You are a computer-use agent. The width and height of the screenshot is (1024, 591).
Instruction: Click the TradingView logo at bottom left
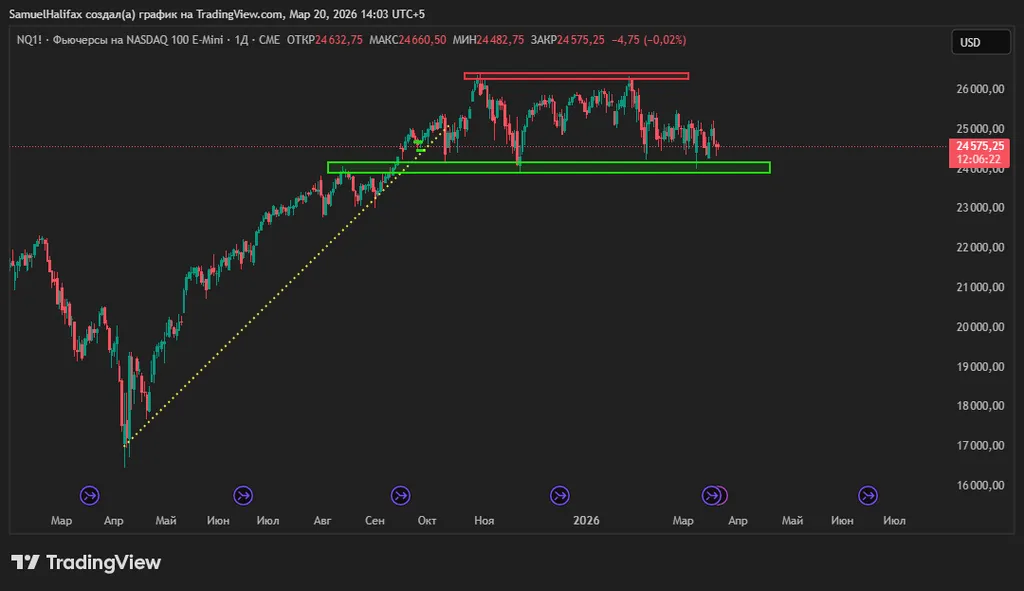click(86, 563)
